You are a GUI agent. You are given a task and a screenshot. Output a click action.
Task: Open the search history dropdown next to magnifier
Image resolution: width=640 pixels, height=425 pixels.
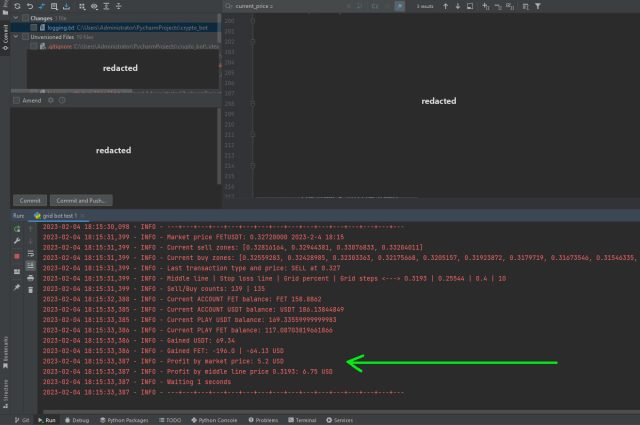click(229, 6)
